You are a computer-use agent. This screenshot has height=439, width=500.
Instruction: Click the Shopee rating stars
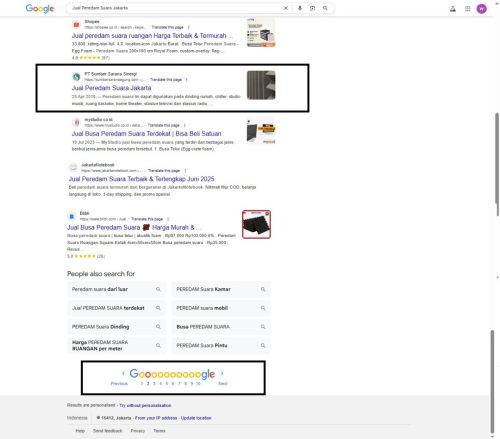click(90, 58)
